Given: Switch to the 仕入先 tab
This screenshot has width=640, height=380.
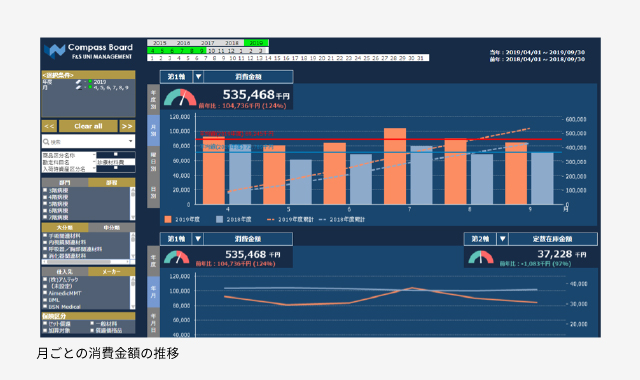Looking at the screenshot, I should 65,271.
